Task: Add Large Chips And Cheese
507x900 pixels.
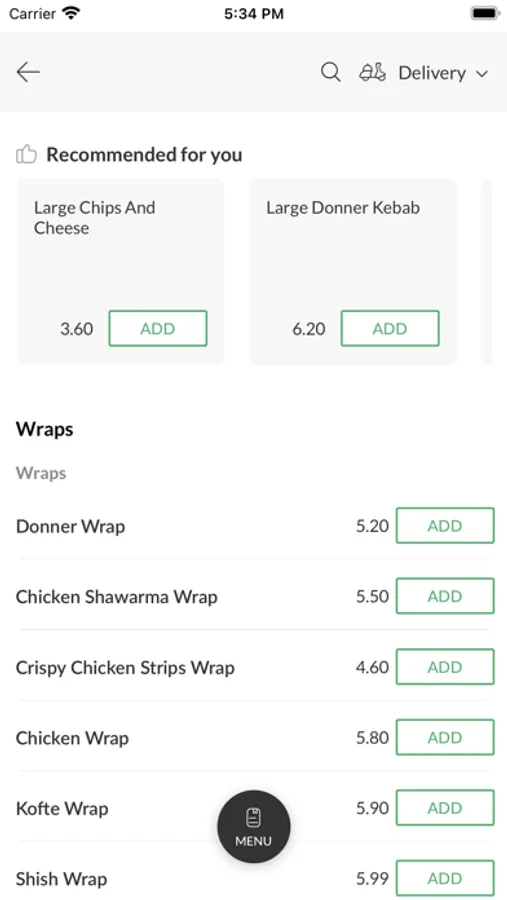Action: point(158,328)
